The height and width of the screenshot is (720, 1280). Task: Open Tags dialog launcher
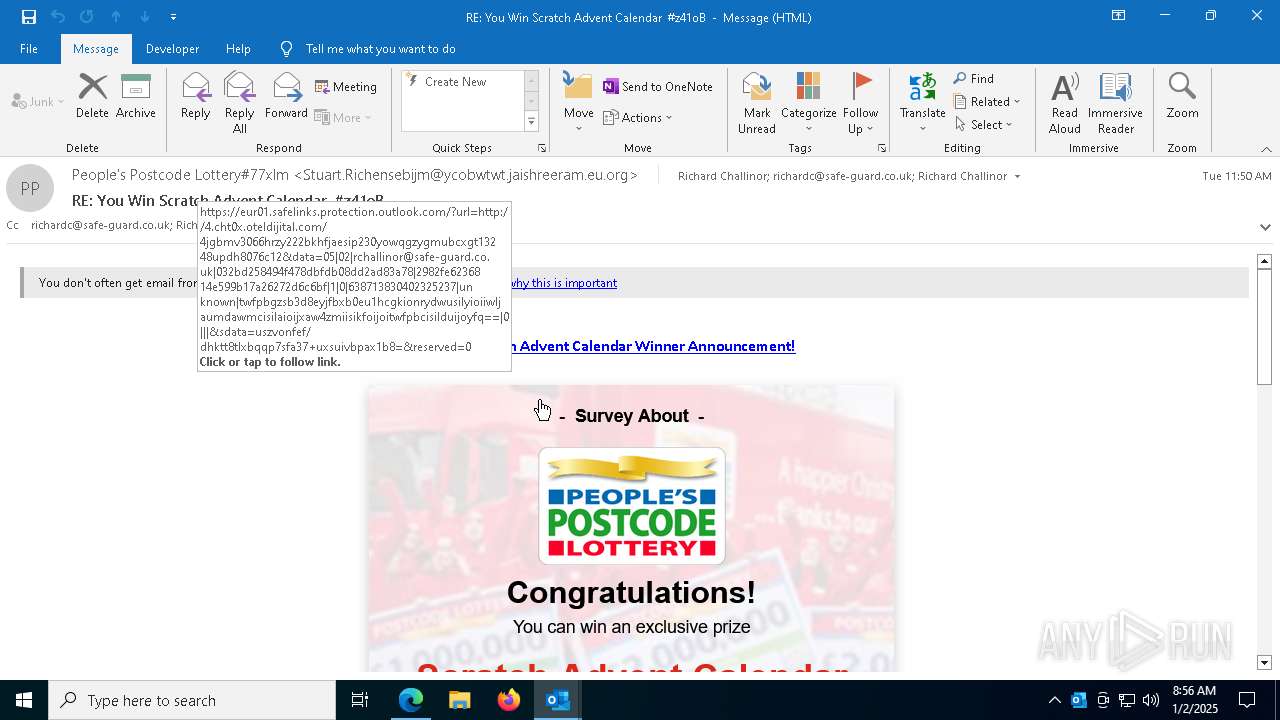tap(882, 148)
